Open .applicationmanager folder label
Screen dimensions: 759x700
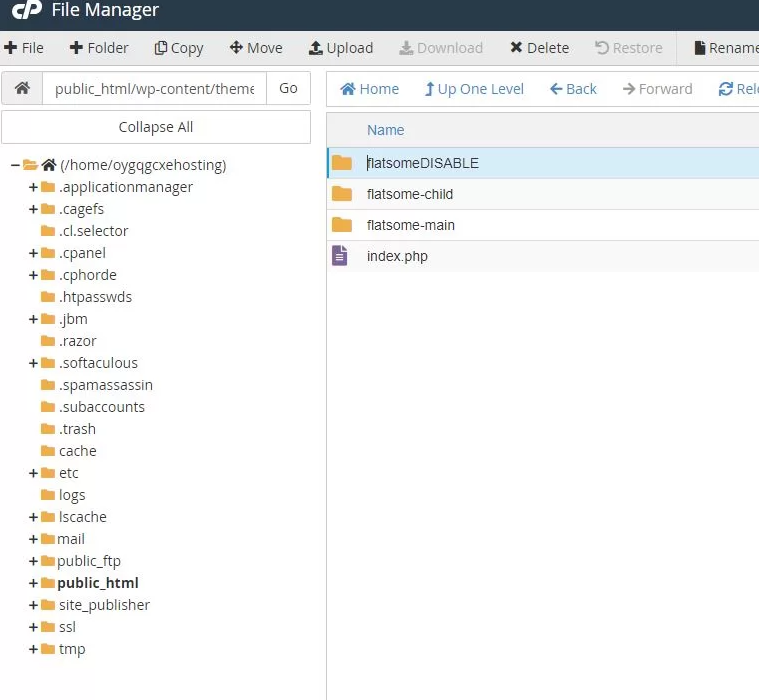coord(125,187)
